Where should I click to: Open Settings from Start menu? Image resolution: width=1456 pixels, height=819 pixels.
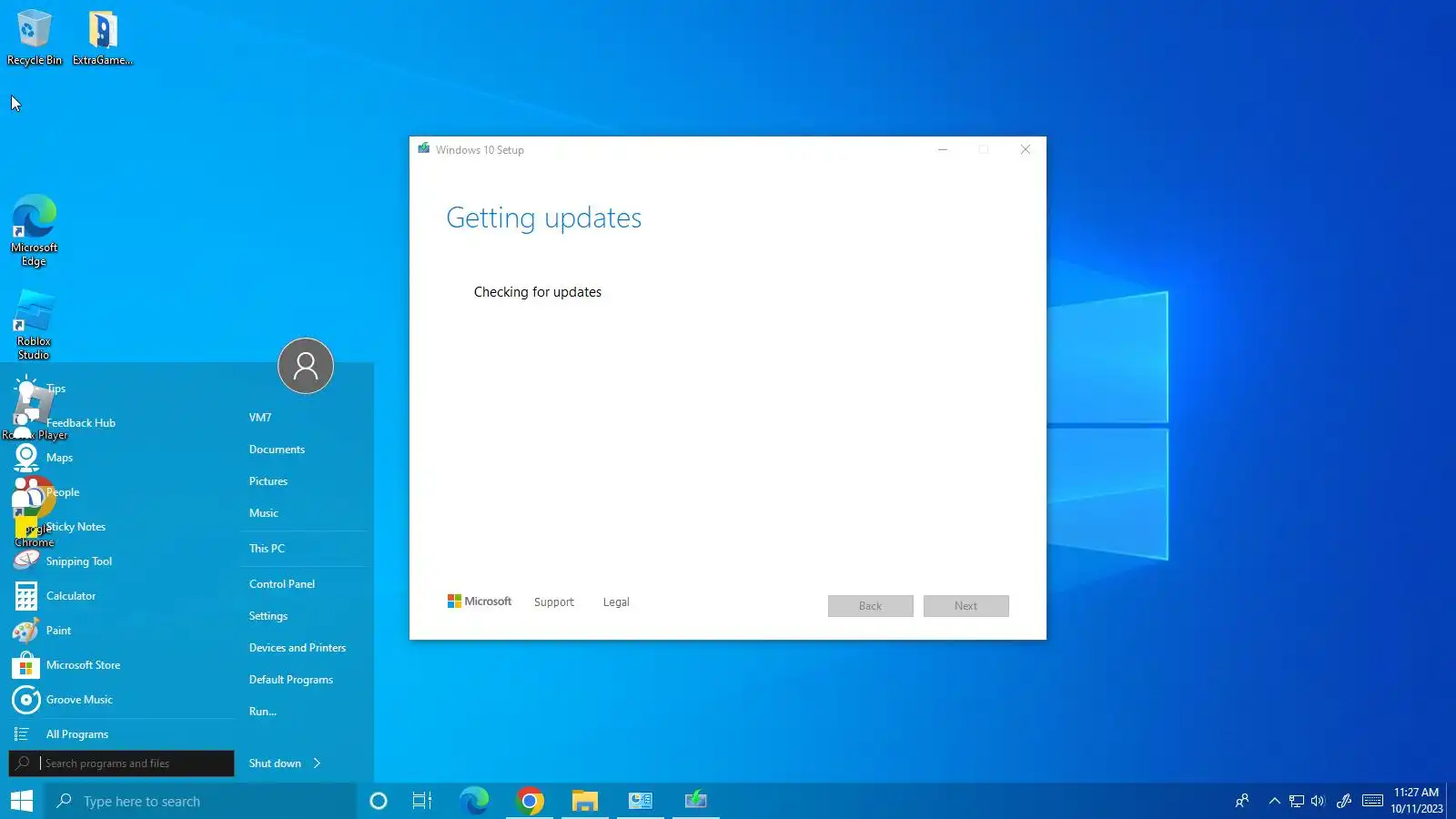point(268,616)
